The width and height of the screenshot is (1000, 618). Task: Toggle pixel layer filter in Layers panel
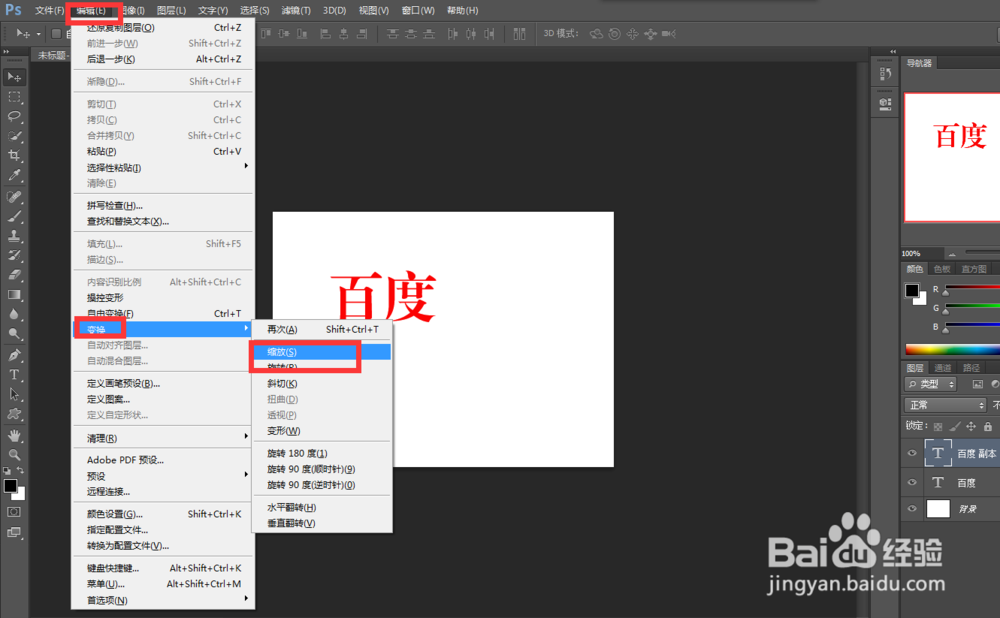click(x=977, y=384)
